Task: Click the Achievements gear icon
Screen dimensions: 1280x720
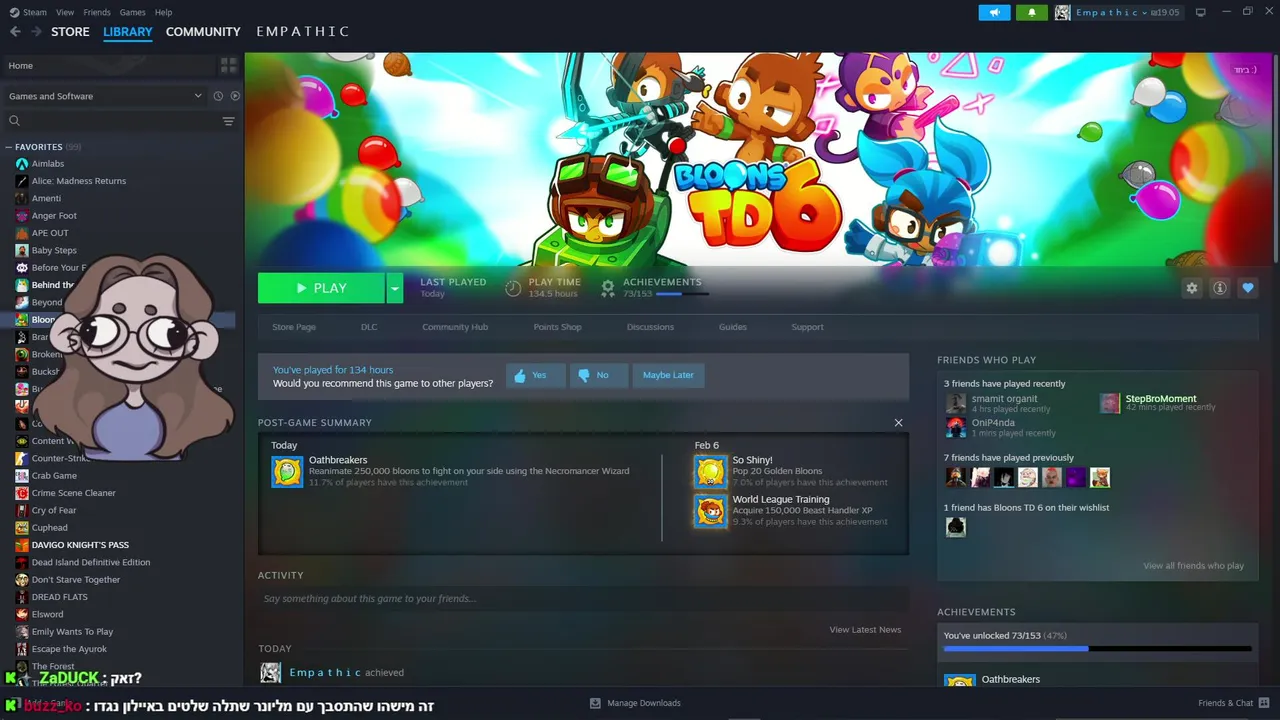Action: 607,288
